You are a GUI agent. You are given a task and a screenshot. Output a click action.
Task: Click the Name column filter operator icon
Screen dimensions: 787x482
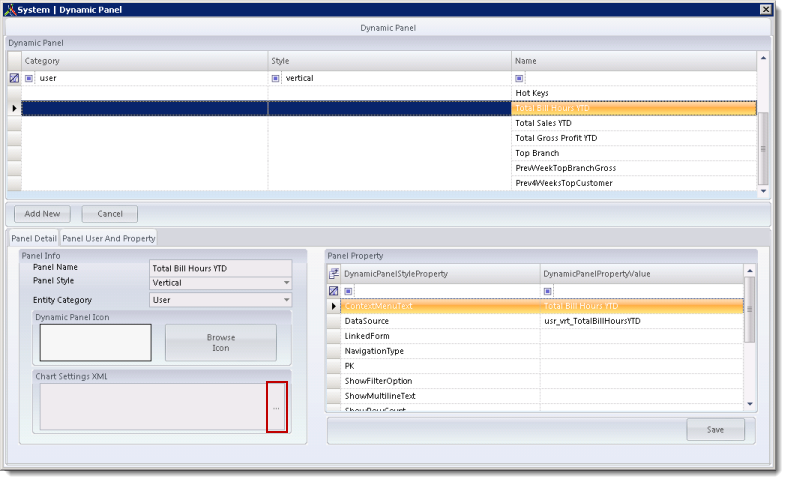point(519,78)
